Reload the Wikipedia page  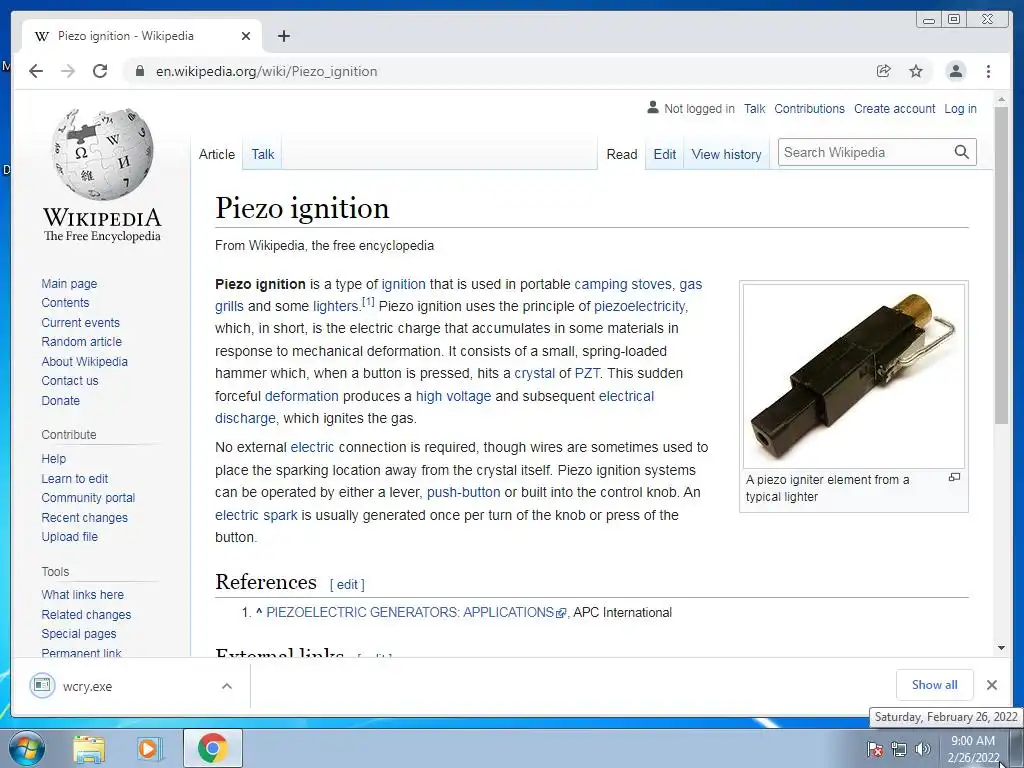click(x=100, y=71)
